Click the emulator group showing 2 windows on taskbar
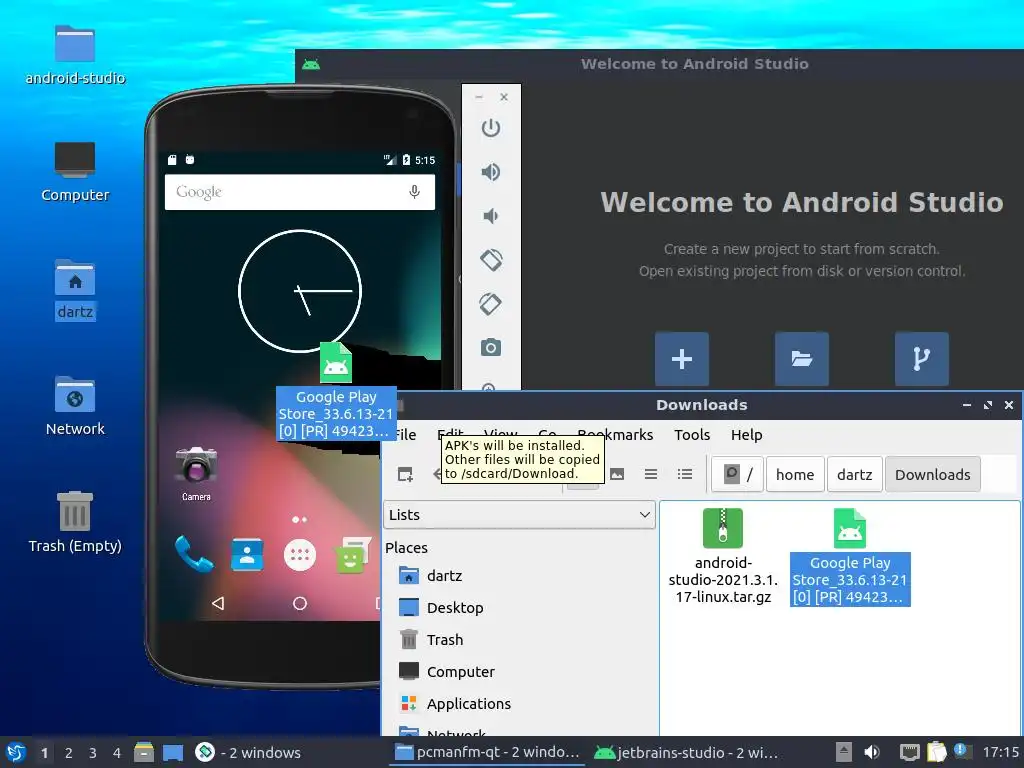 (x=248, y=752)
